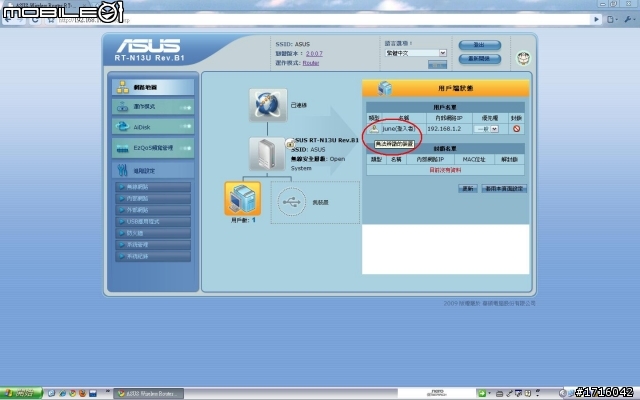Click the computer icon in client status header
Viewport: 640px width, 400px height.
(x=385, y=88)
